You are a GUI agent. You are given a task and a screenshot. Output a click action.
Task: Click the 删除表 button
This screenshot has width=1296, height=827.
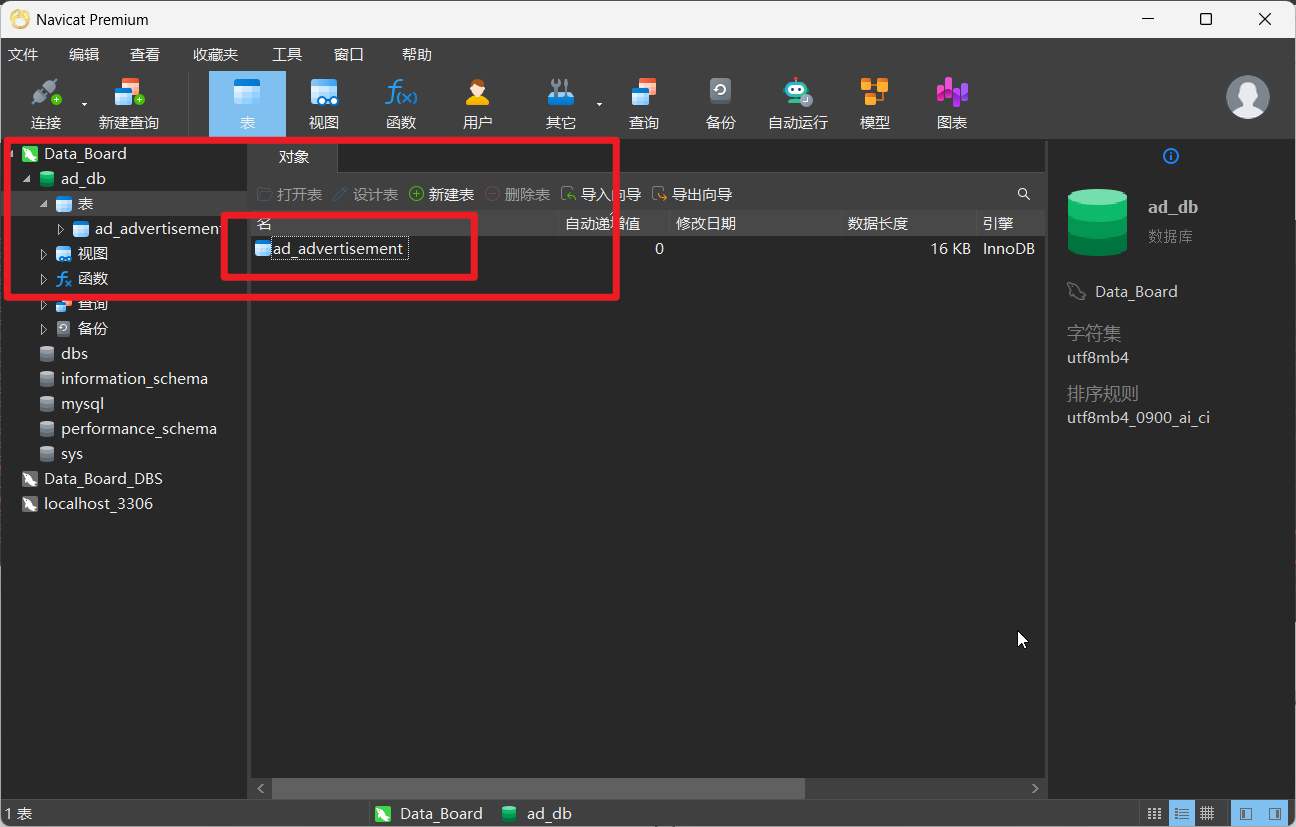(x=518, y=194)
